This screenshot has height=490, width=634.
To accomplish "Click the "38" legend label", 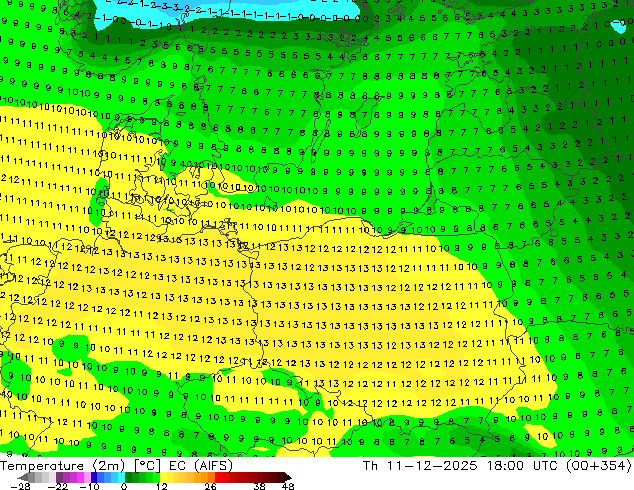I will (x=260, y=486).
